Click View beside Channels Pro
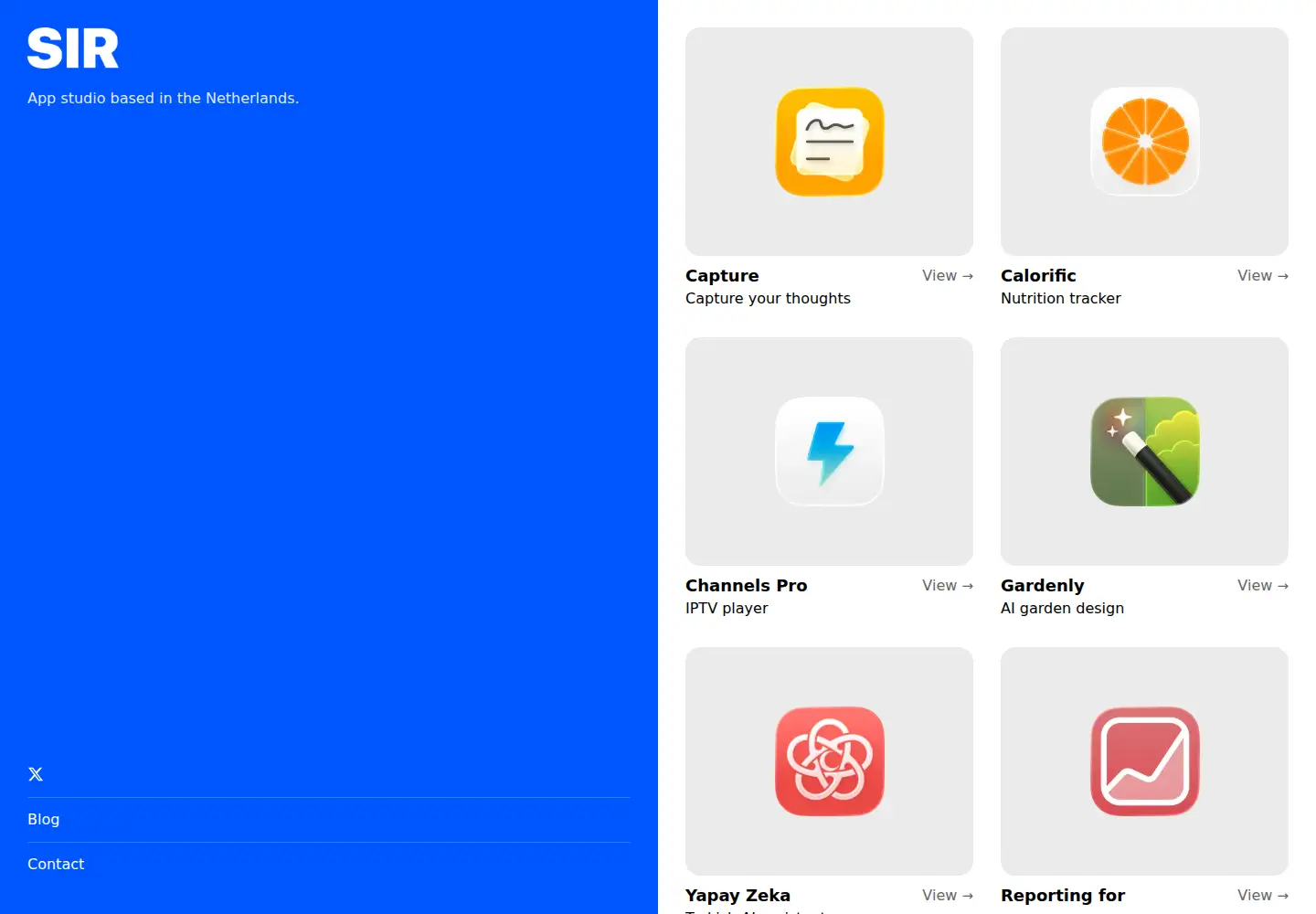The height and width of the screenshot is (914, 1316). [948, 585]
